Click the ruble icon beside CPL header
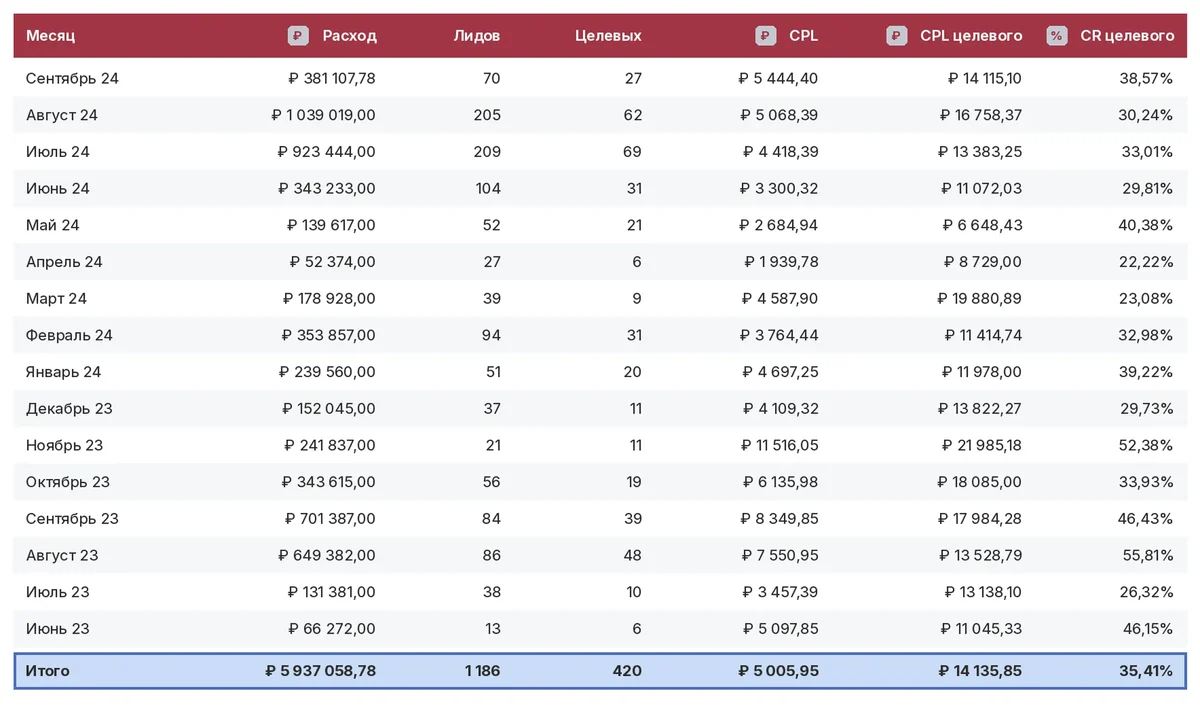This screenshot has width=1200, height=708. coord(765,36)
